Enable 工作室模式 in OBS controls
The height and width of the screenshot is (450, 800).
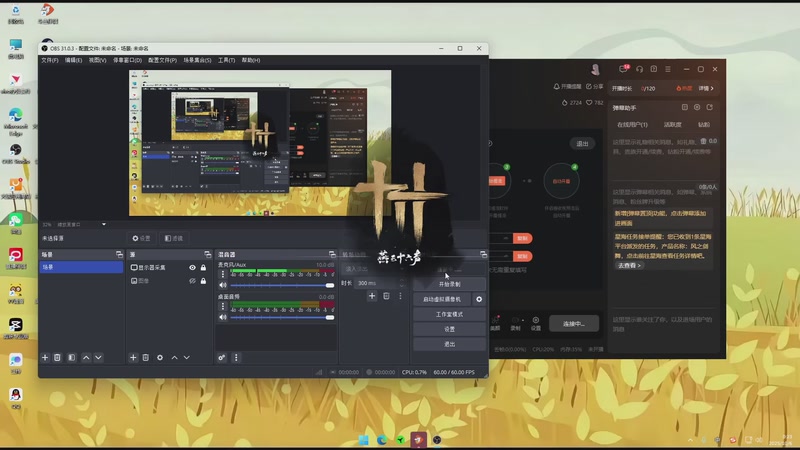click(x=449, y=314)
